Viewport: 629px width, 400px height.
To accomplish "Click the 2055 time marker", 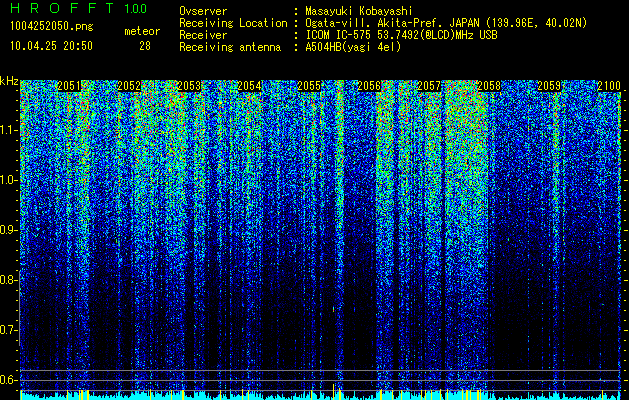I will [309, 86].
